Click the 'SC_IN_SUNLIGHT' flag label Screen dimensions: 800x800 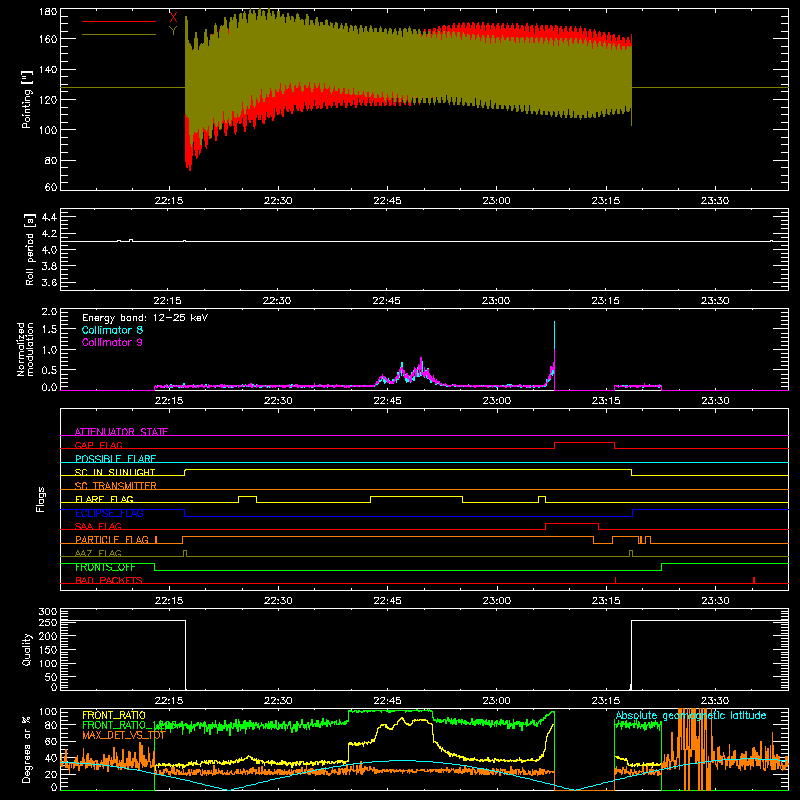click(115, 472)
